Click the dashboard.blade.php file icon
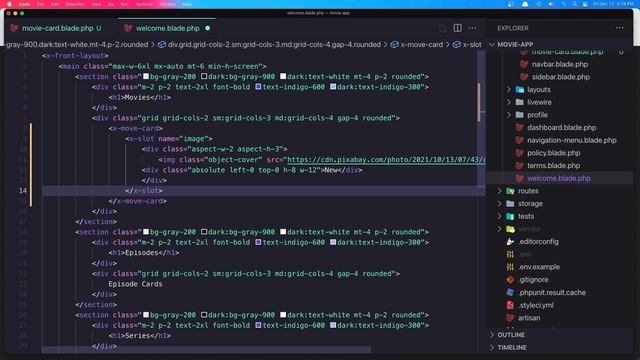The image size is (640, 360). [x=519, y=127]
